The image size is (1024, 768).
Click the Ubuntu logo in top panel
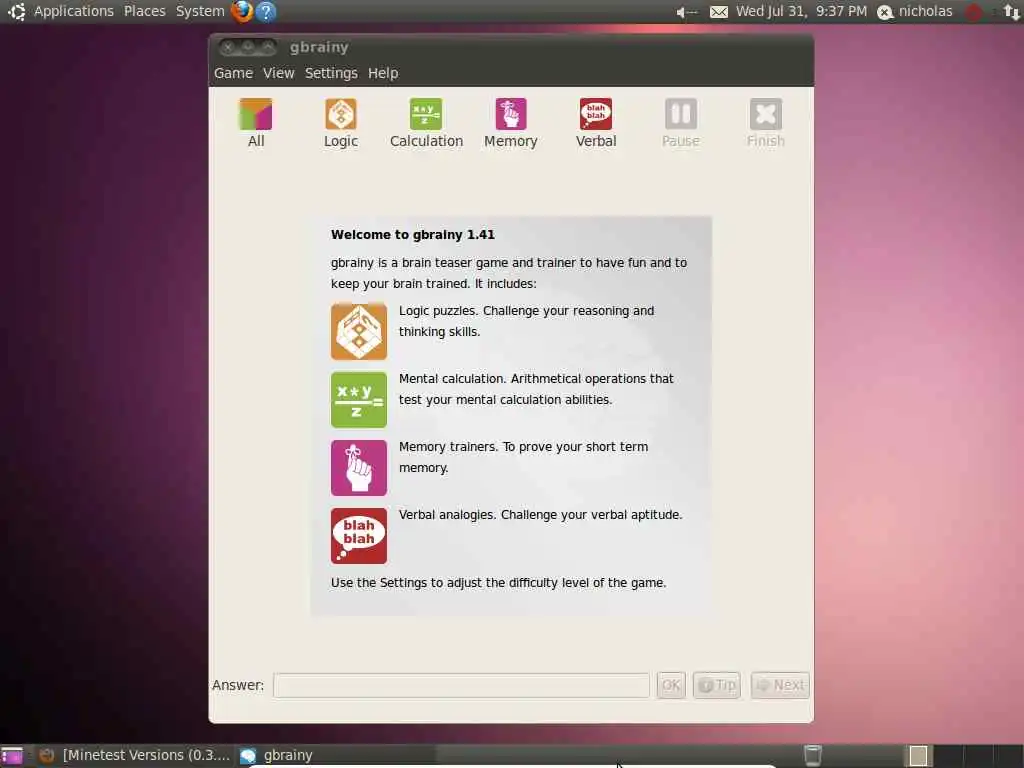(x=16, y=11)
